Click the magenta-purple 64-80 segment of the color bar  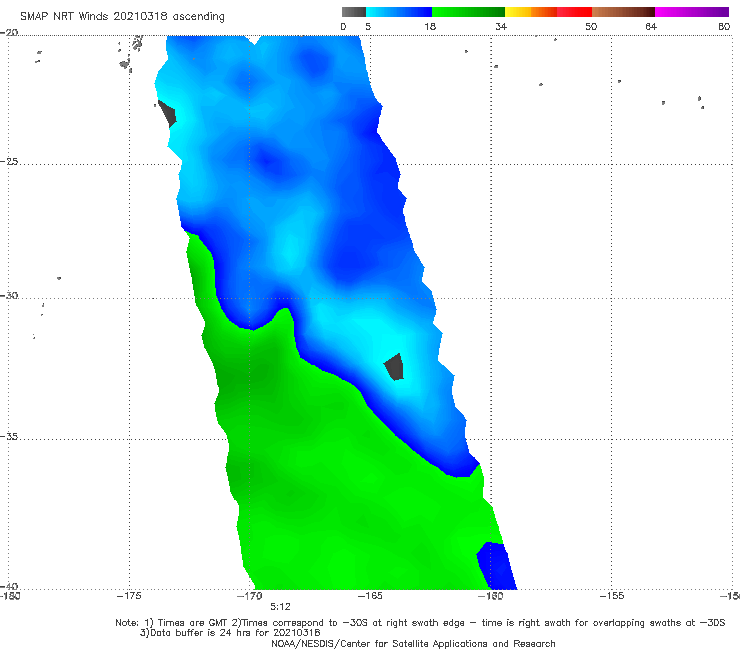[692, 12]
